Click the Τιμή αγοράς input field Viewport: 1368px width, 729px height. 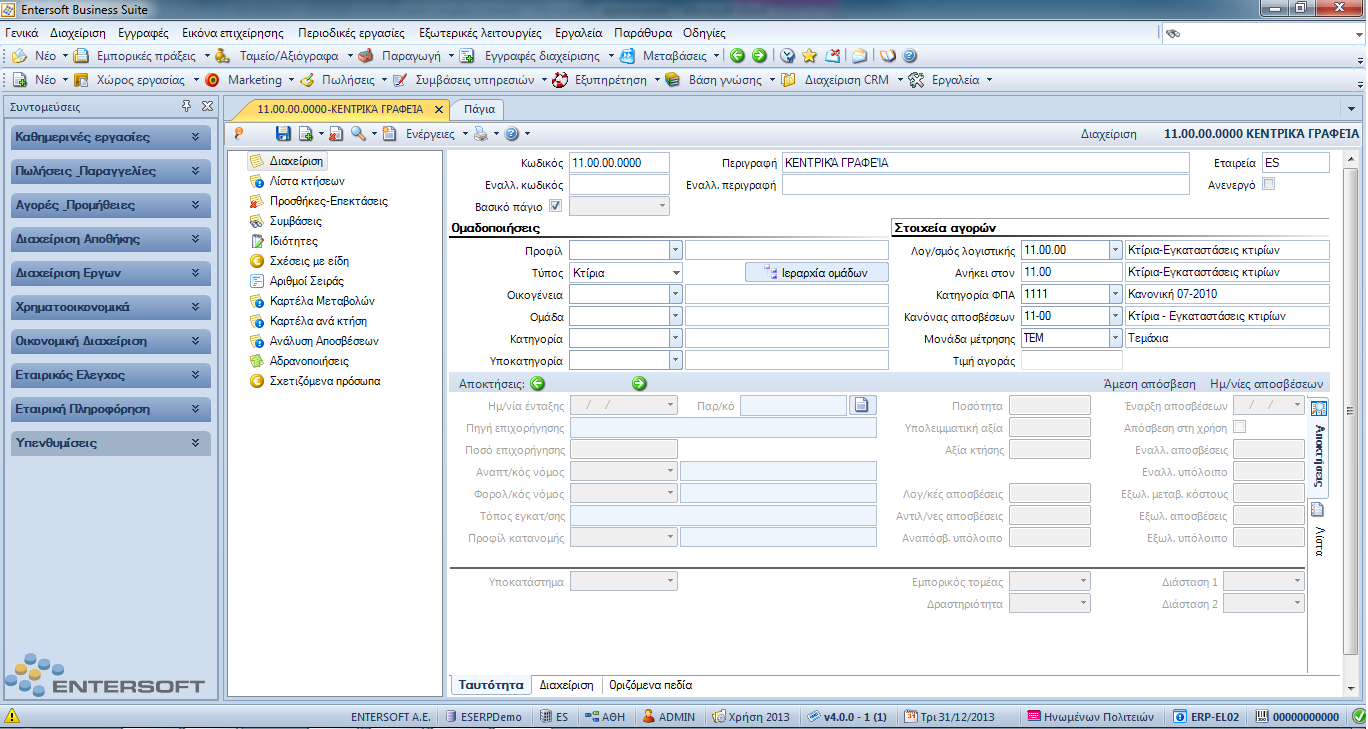coord(1071,360)
